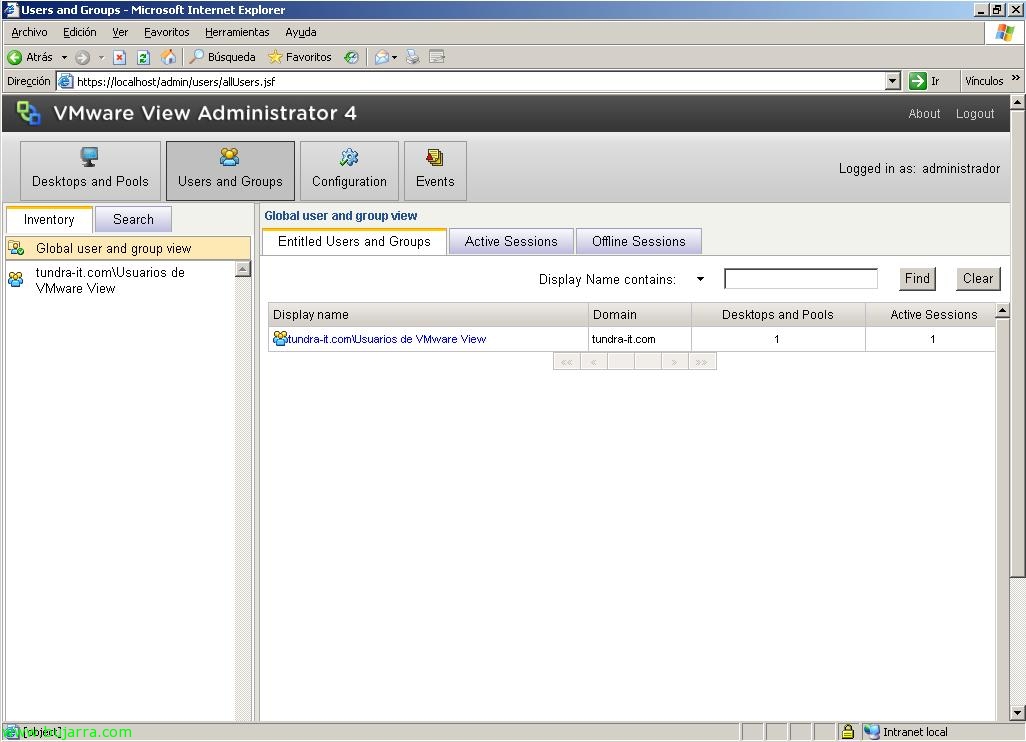Click the page icon in the address bar
Image resolution: width=1026 pixels, height=742 pixels.
pyautogui.click(x=65, y=82)
